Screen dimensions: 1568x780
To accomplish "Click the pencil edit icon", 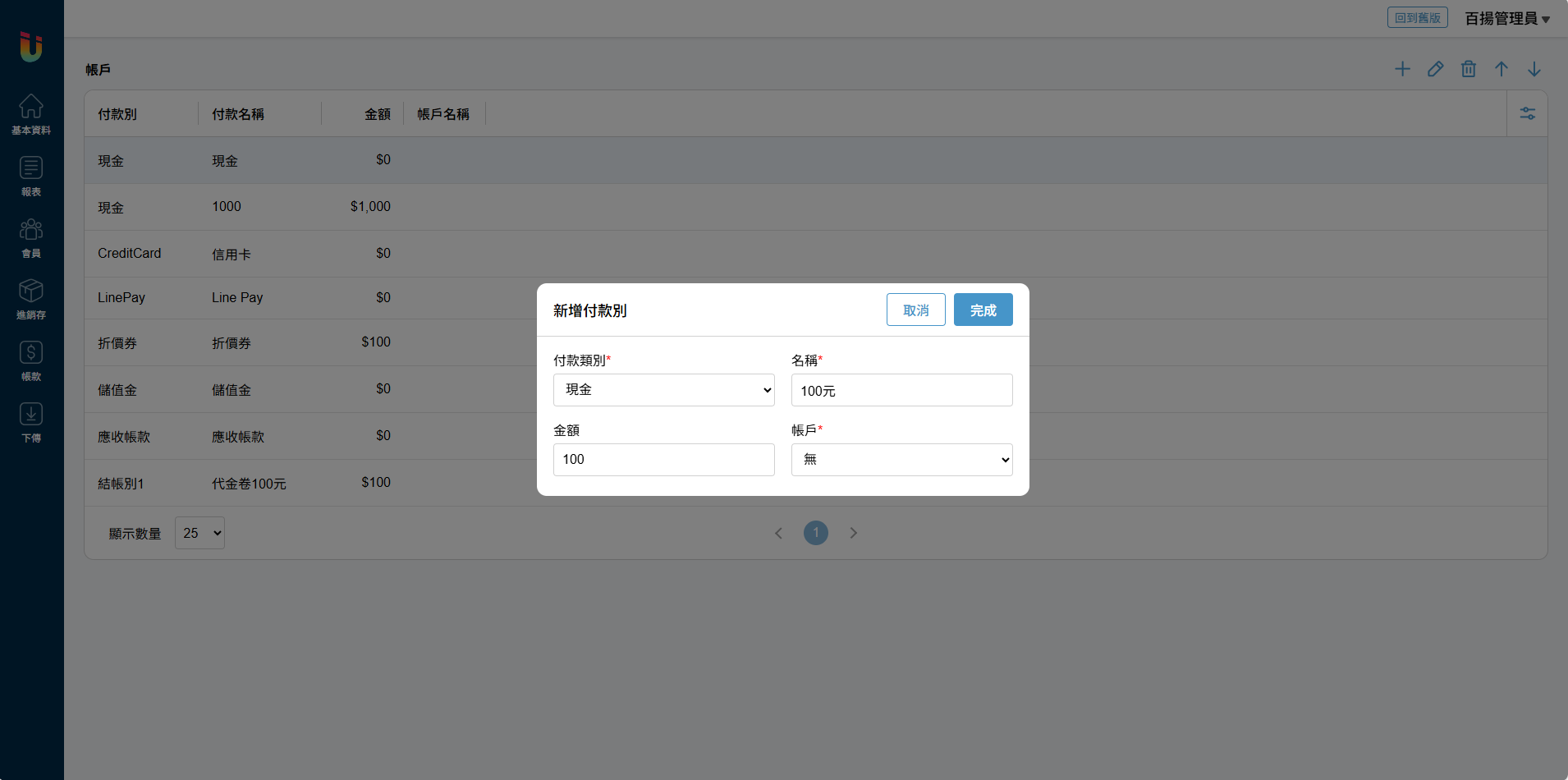I will click(1435, 69).
